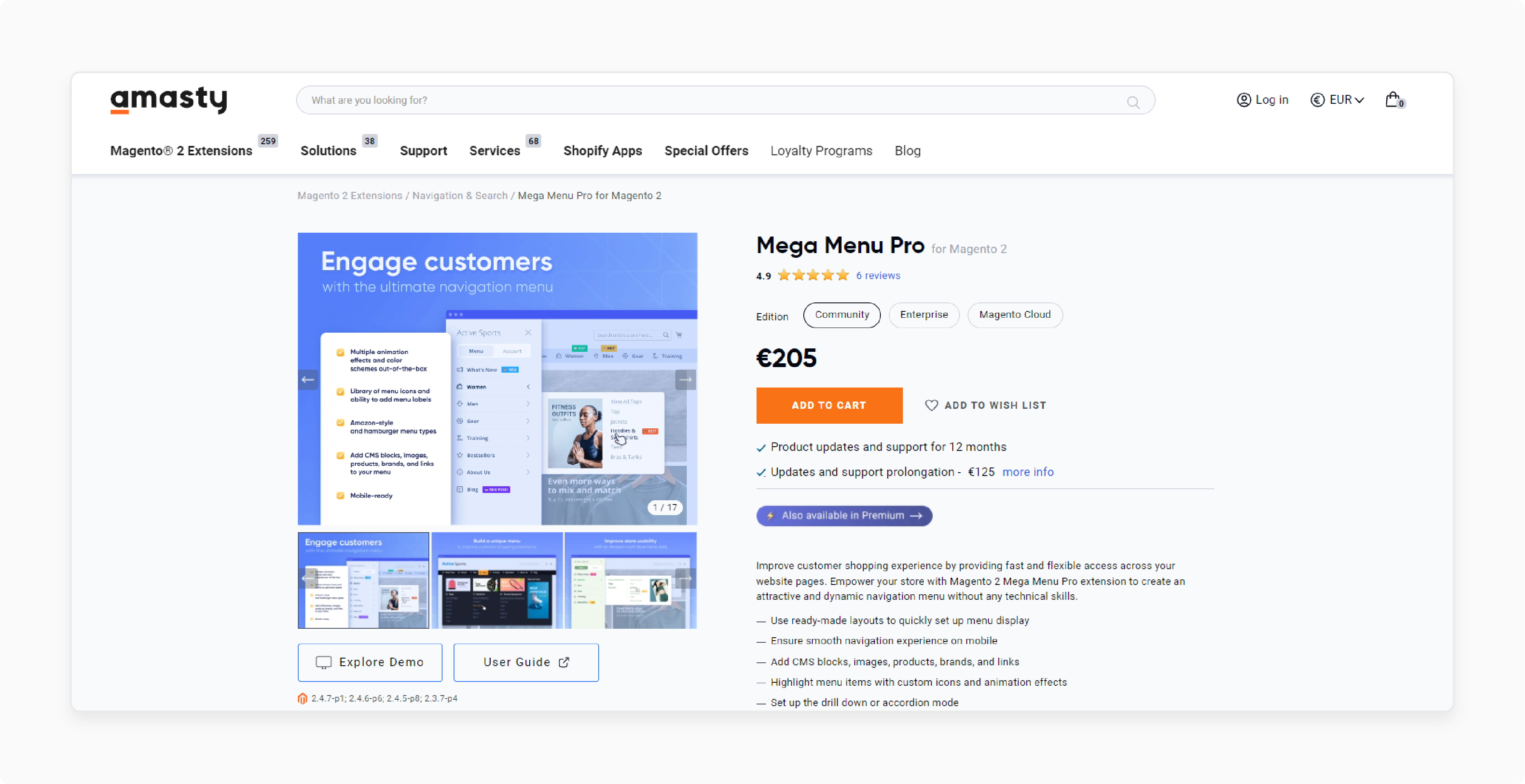Click the arrow on Also available in Premium

[x=916, y=516]
